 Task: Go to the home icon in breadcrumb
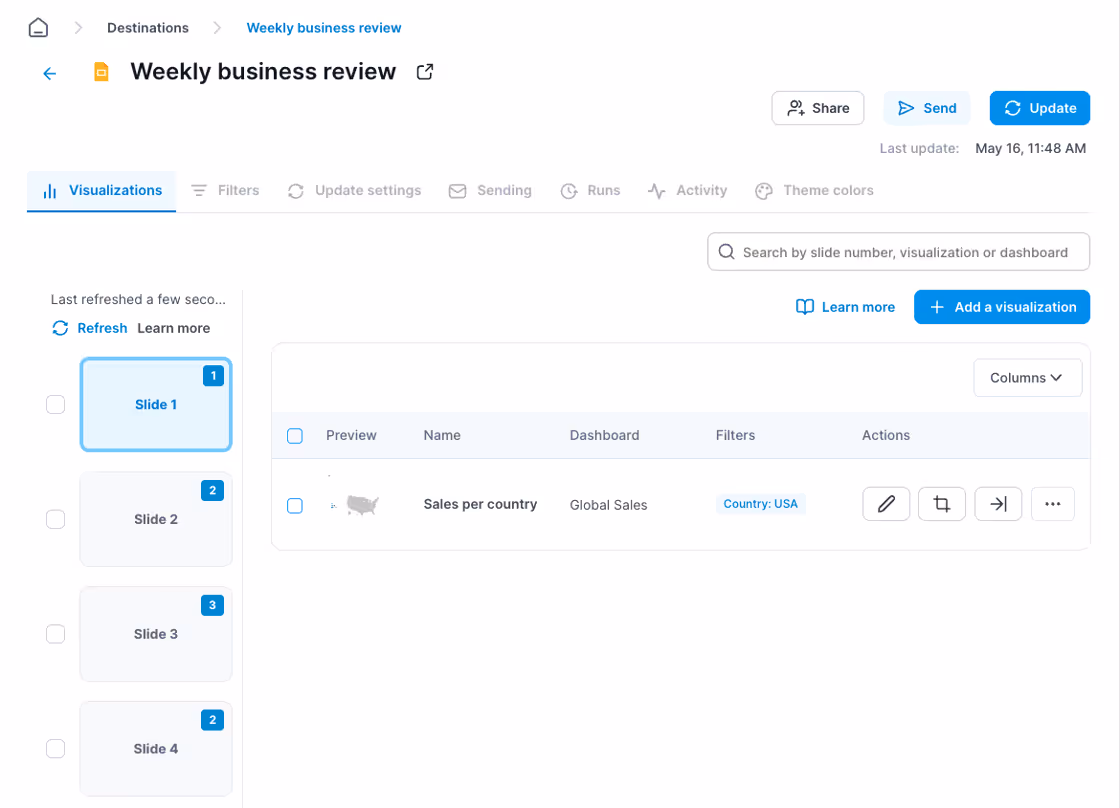pyautogui.click(x=39, y=28)
